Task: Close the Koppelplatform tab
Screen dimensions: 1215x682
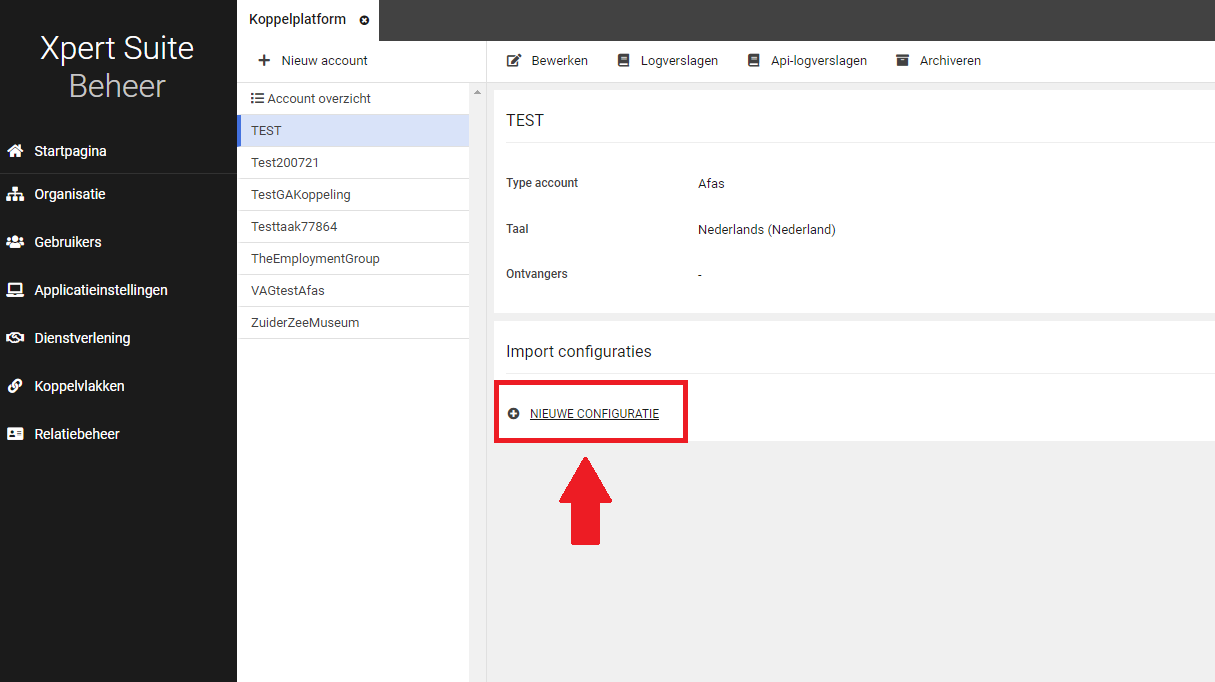Action: tap(364, 20)
